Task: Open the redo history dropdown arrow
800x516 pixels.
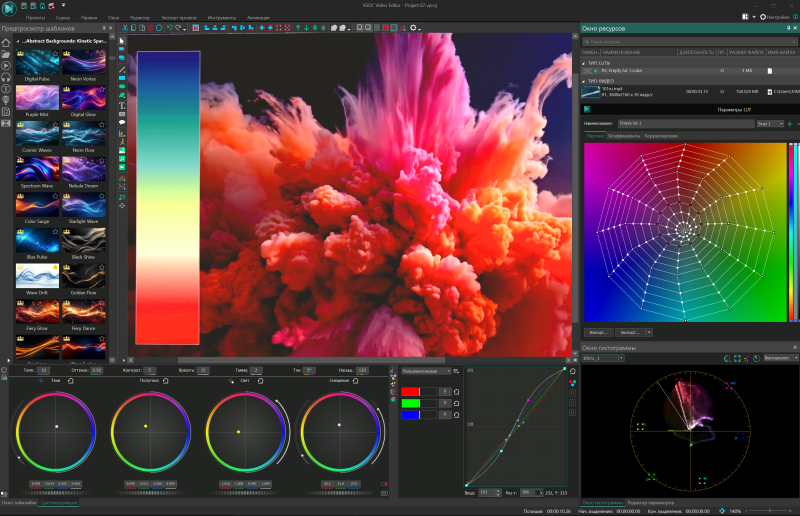Action: [184, 29]
